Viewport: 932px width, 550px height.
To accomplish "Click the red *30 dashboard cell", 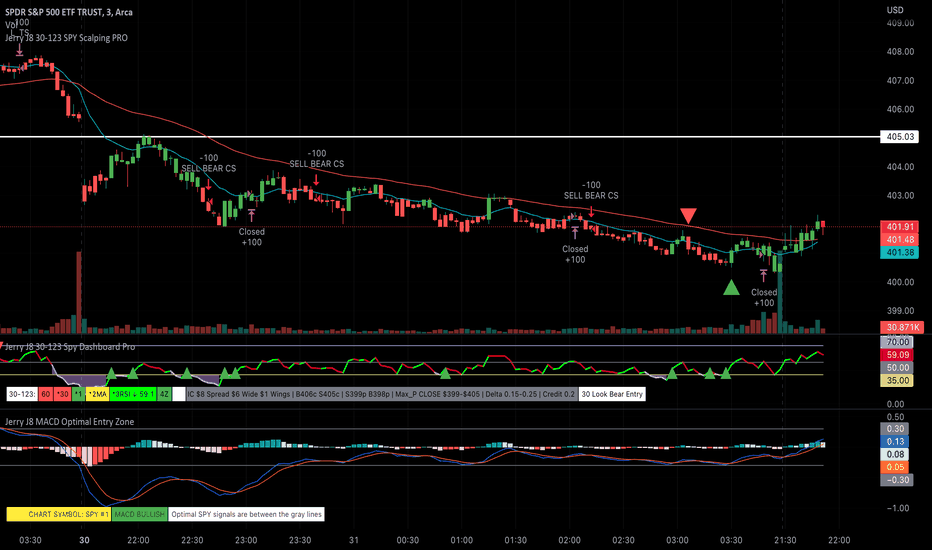I will click(62, 394).
